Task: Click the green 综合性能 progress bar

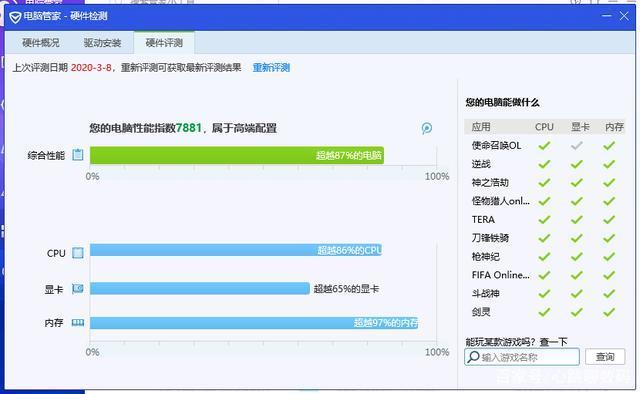Action: coord(237,155)
